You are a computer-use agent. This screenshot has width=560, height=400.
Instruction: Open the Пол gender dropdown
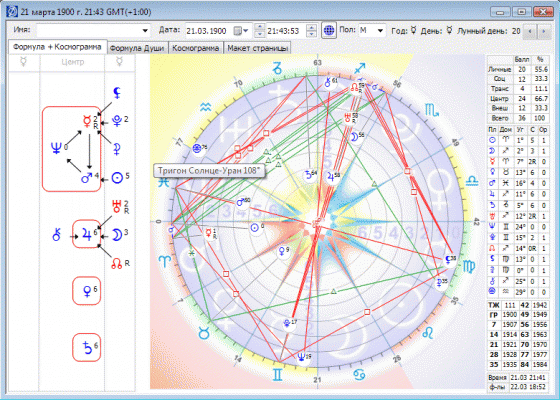(380, 31)
